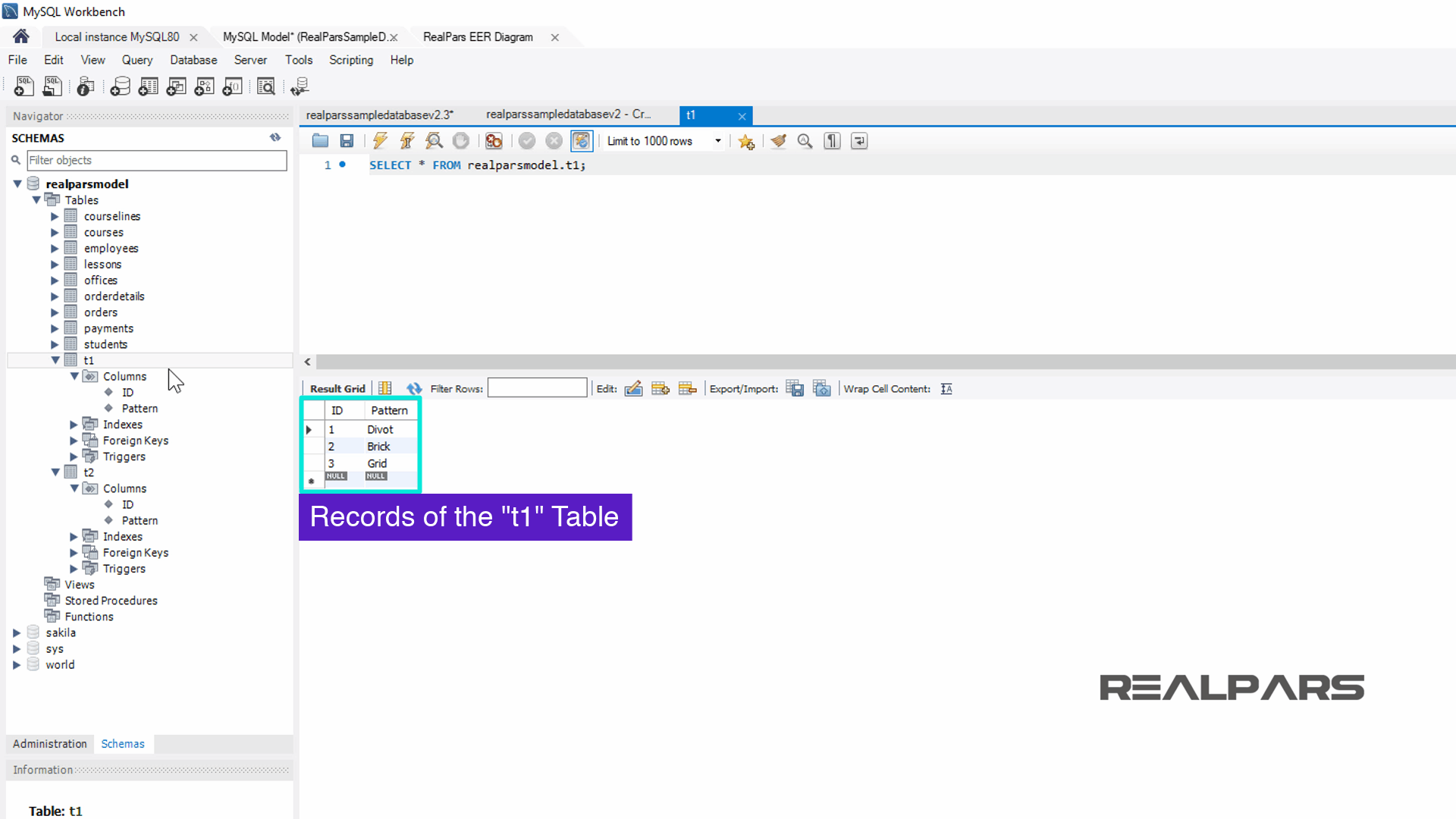Image resolution: width=1456 pixels, height=819 pixels.
Task: Delete selected rows icon
Action: coord(688,388)
